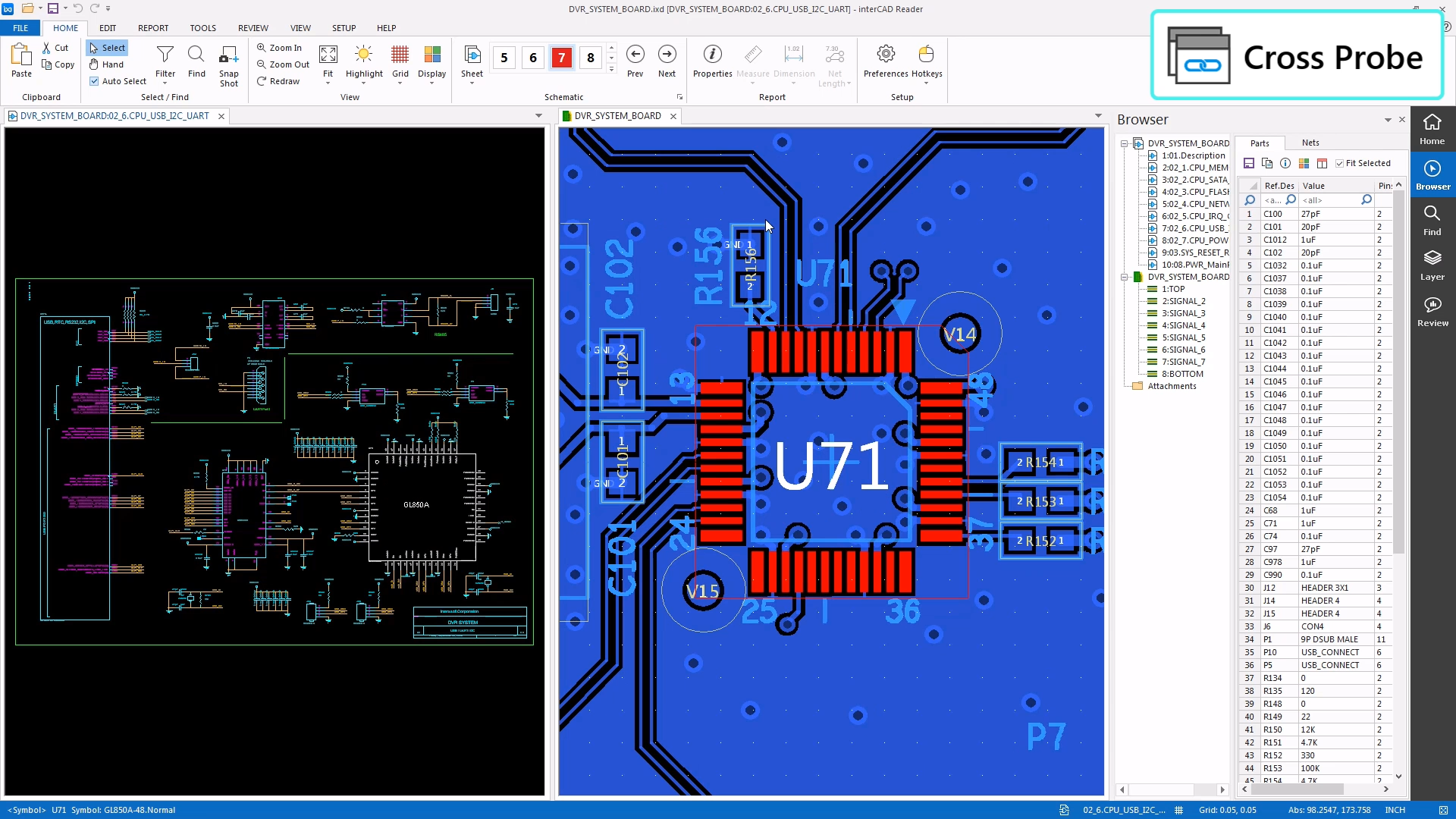Select the 8:BOTTOM layer in tree
The image size is (1456, 819).
coord(1181,374)
